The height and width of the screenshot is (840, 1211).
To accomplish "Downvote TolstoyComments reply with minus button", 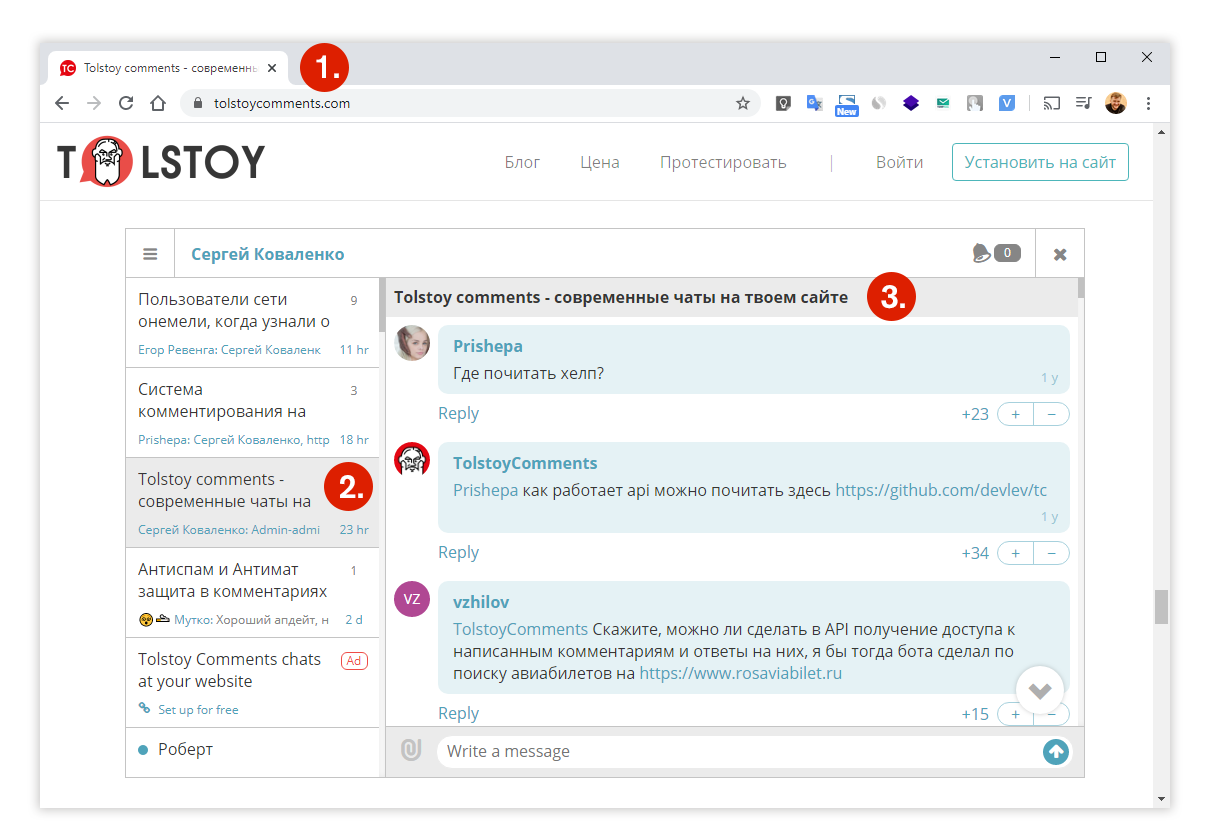I will coord(1052,553).
